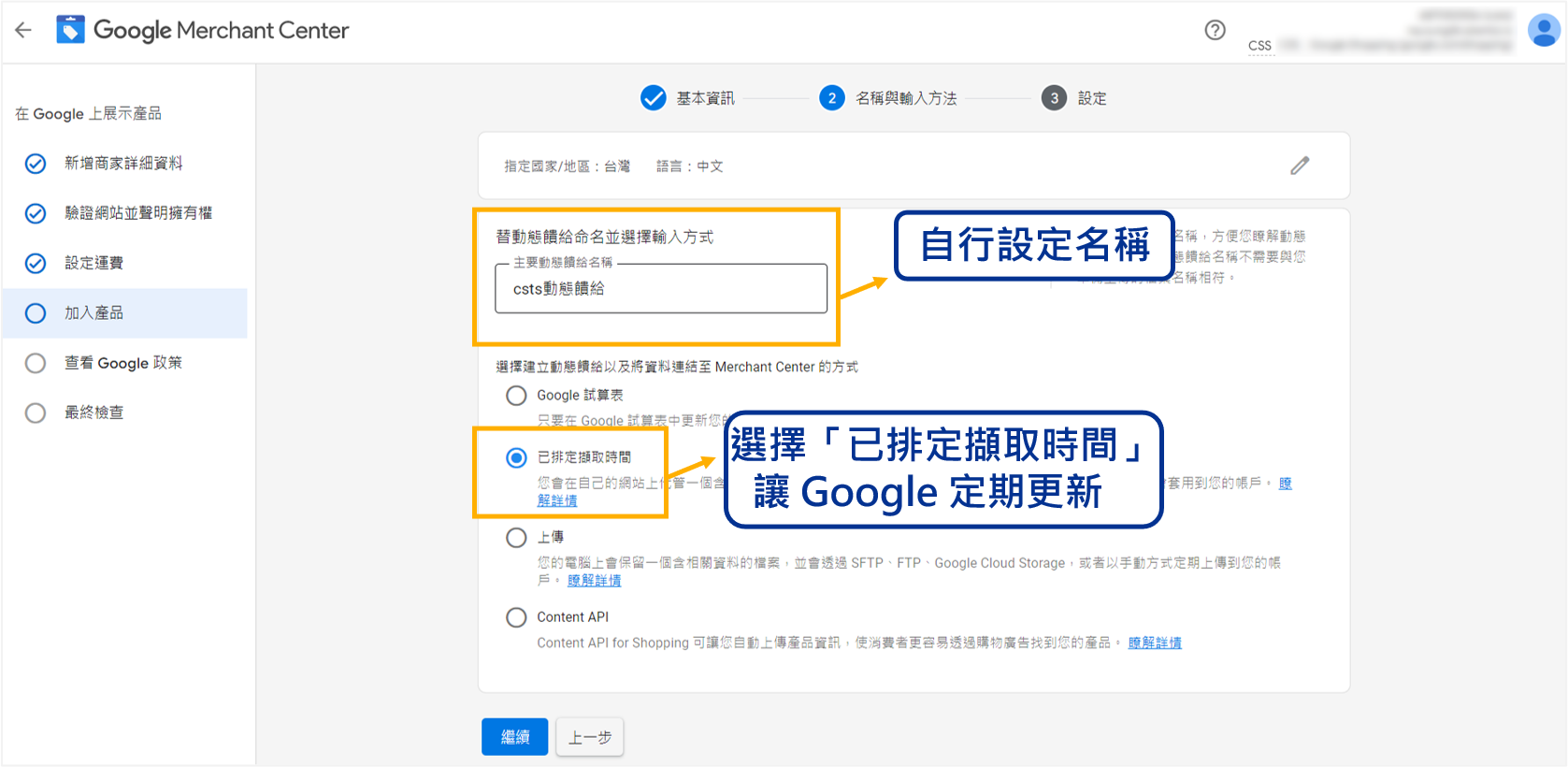Open 瞭解詳情 link under 上傳 option
Viewport: 1568px width, 767px height.
click(594, 581)
